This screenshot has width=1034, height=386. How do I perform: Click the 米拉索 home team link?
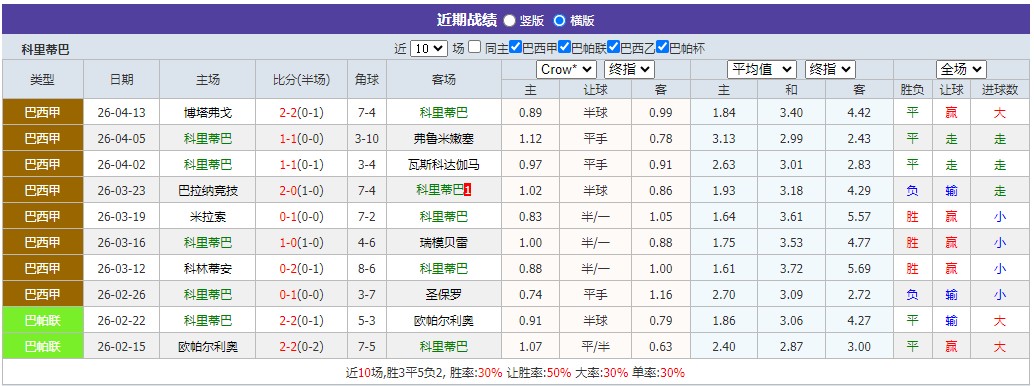208,216
